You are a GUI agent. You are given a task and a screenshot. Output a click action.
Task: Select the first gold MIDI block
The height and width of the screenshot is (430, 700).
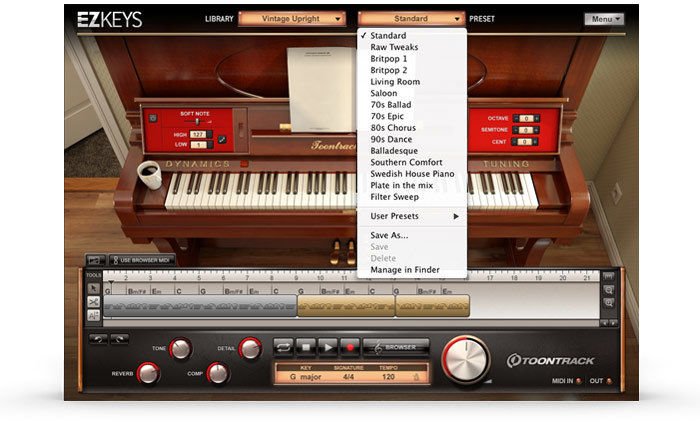[346, 306]
